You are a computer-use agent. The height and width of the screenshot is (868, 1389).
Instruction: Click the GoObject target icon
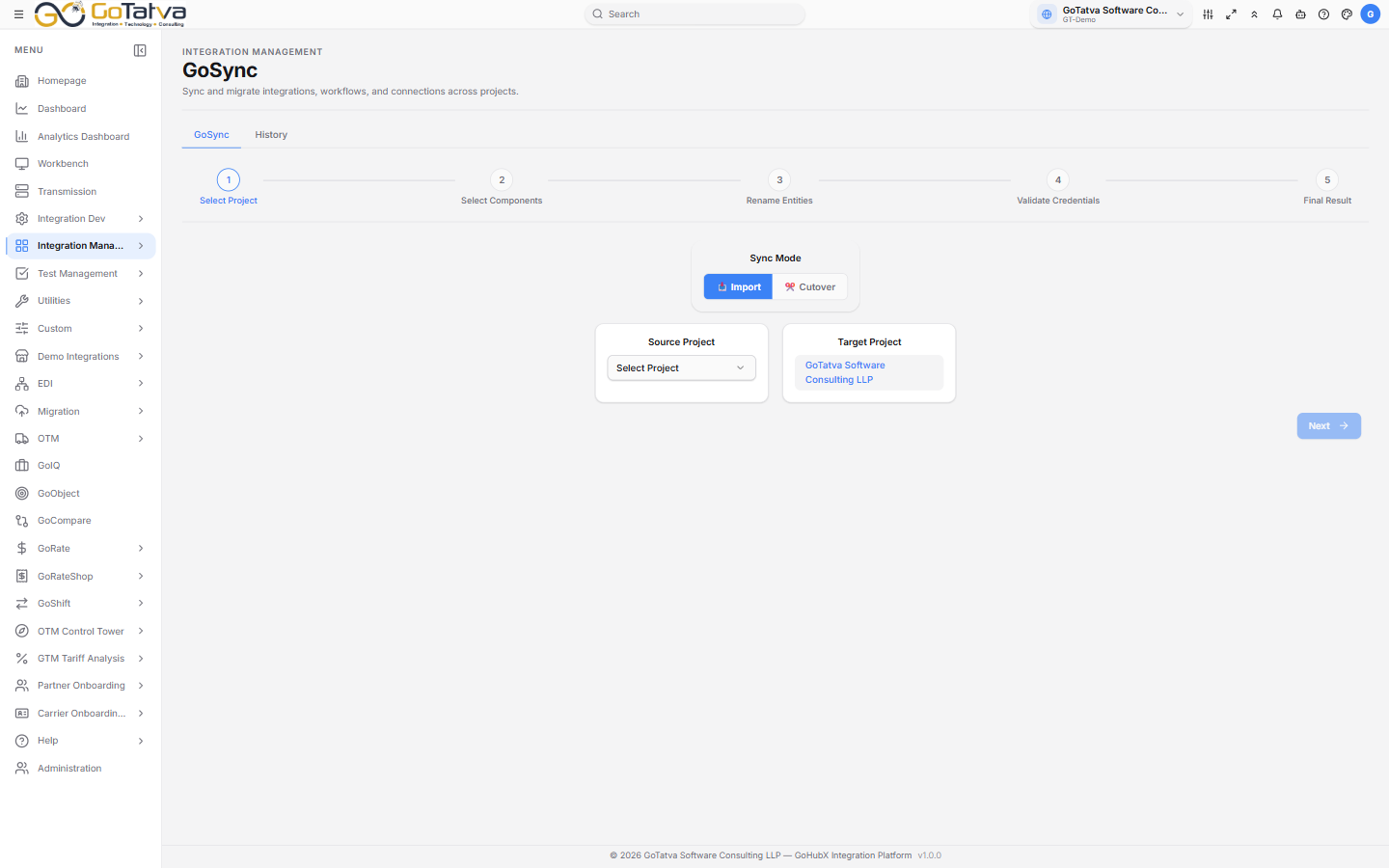(21, 494)
